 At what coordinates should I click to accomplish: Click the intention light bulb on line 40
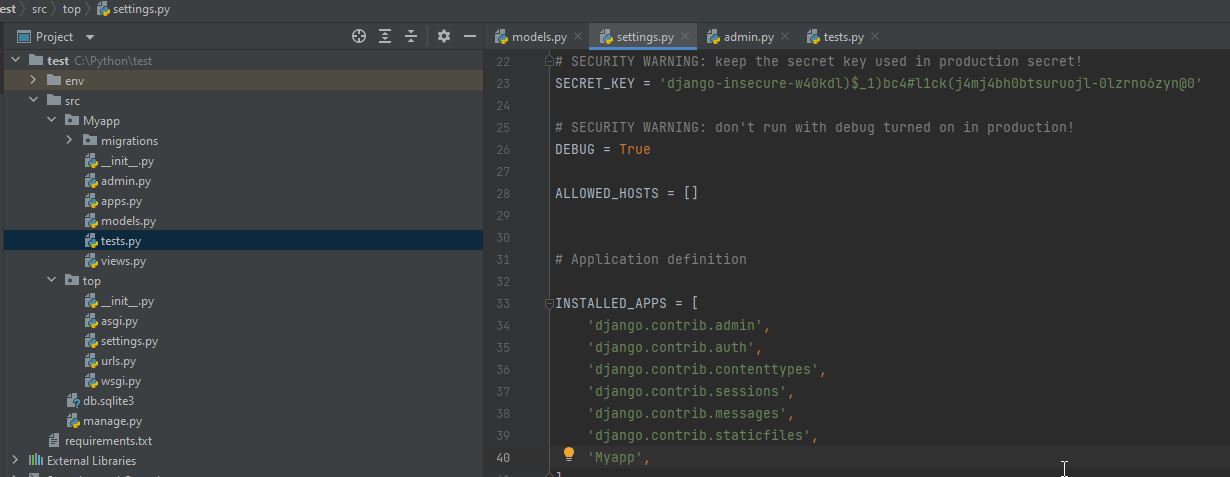coord(569,455)
